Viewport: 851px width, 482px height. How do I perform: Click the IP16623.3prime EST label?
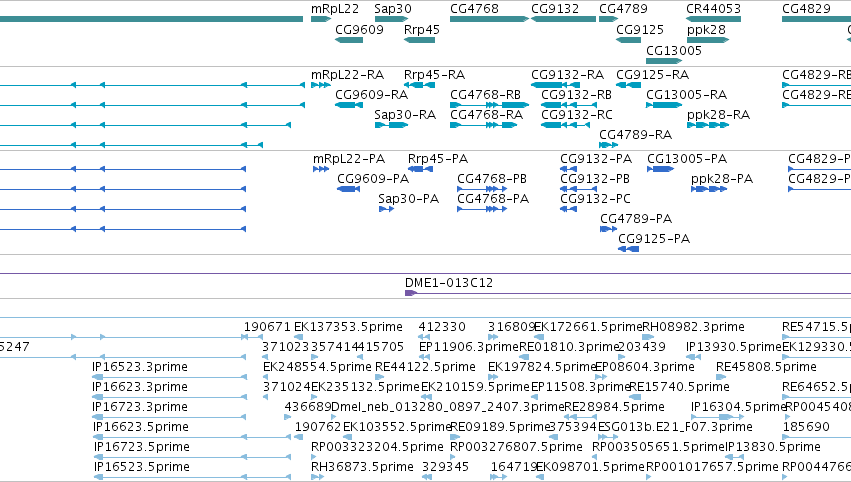tap(140, 386)
